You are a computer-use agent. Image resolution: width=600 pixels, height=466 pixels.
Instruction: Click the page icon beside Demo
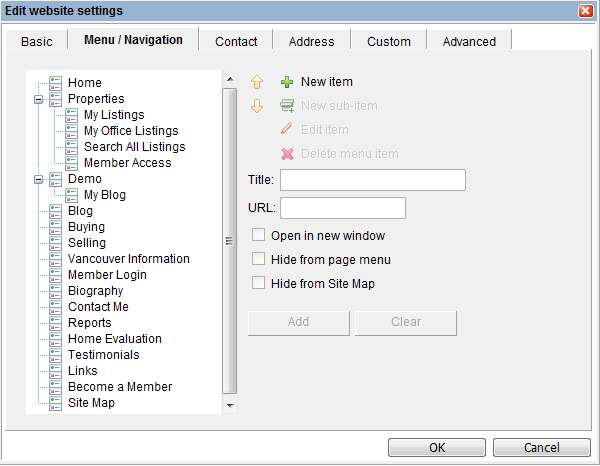click(55, 179)
